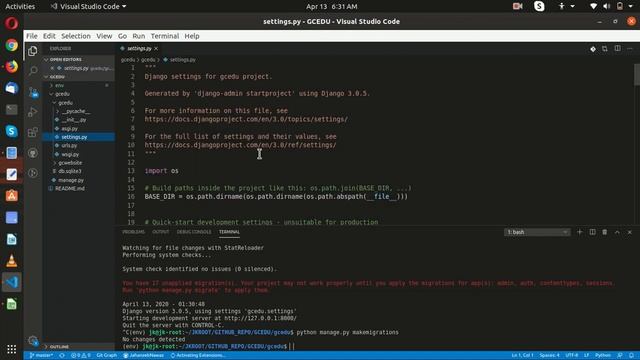This screenshot has height=360, width=640.
Task: Open VLC media player from the dock
Action: 11,260
